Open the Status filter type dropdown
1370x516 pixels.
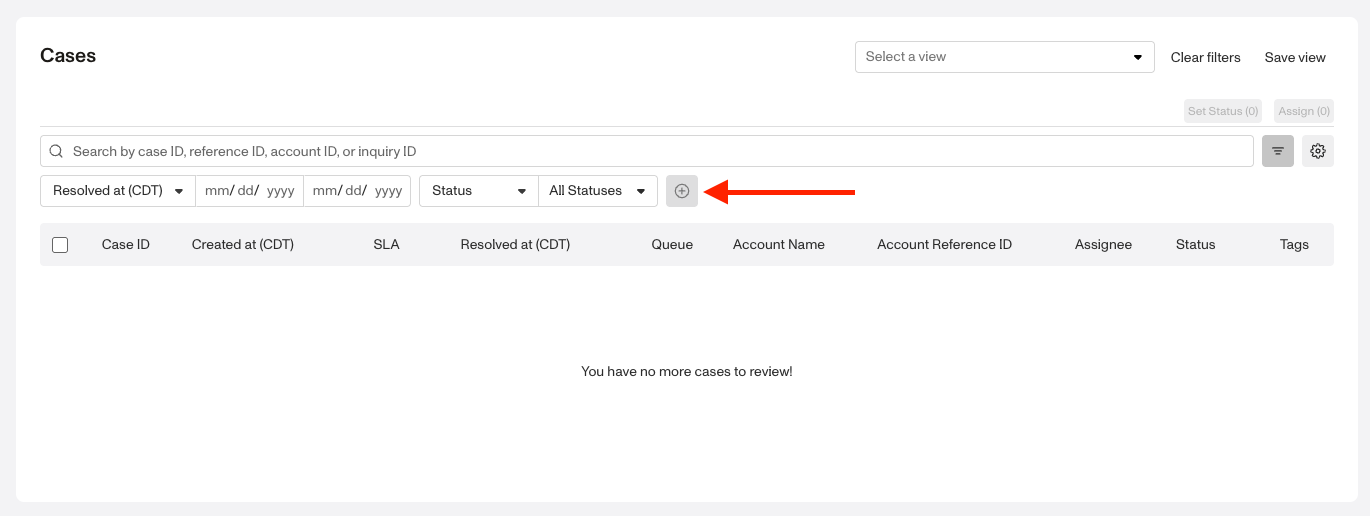click(479, 191)
